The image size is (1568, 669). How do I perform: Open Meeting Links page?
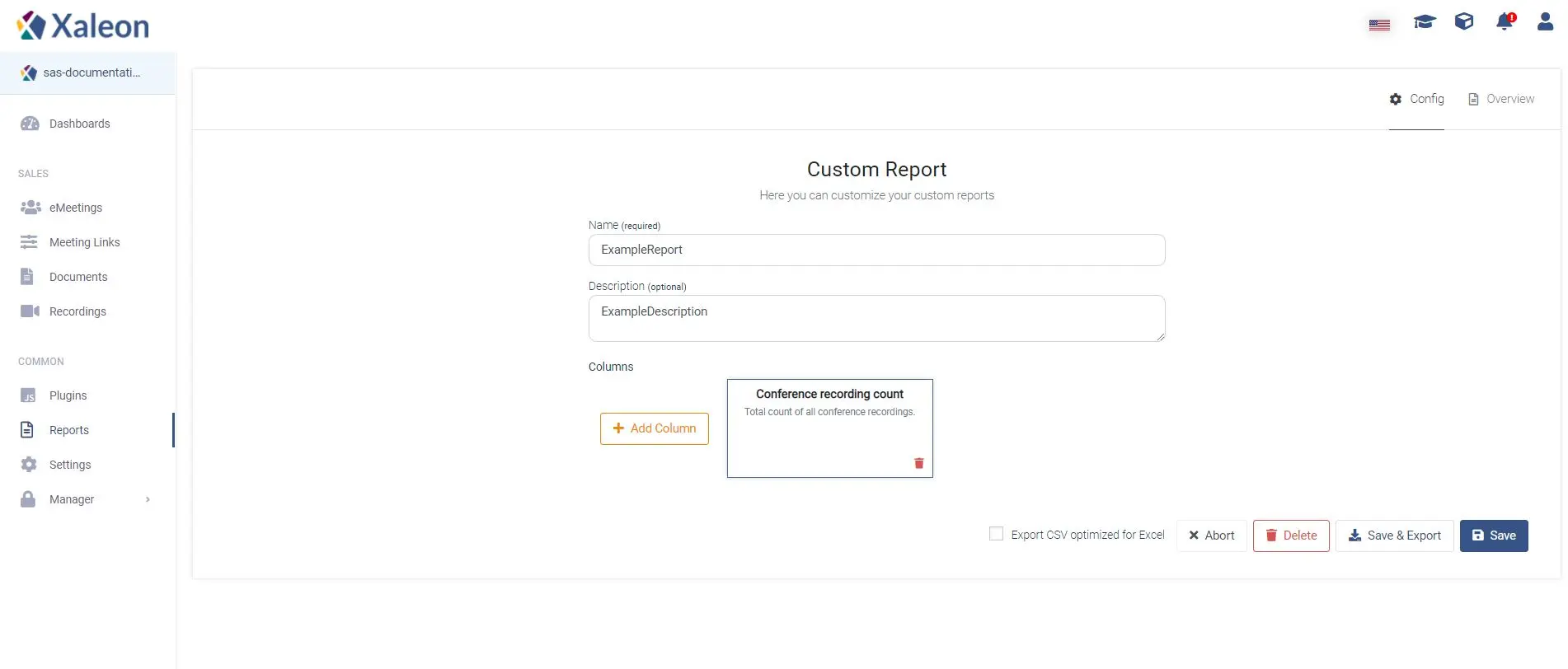coord(87,242)
